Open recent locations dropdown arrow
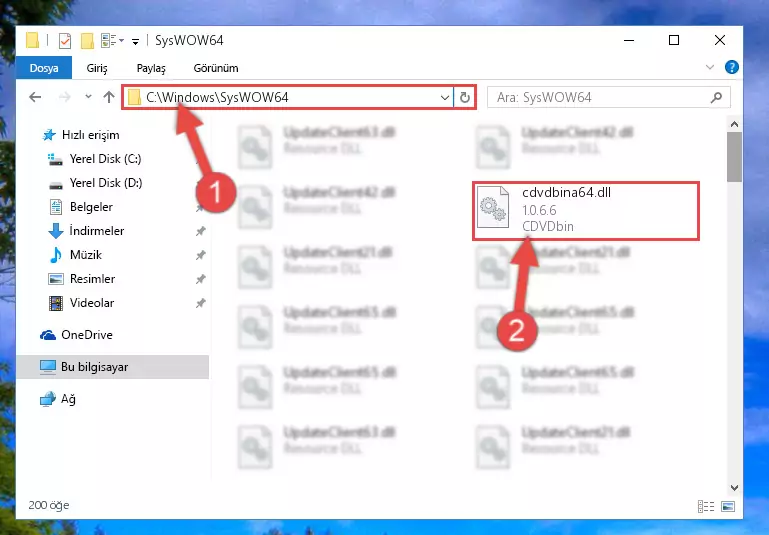 click(88, 97)
